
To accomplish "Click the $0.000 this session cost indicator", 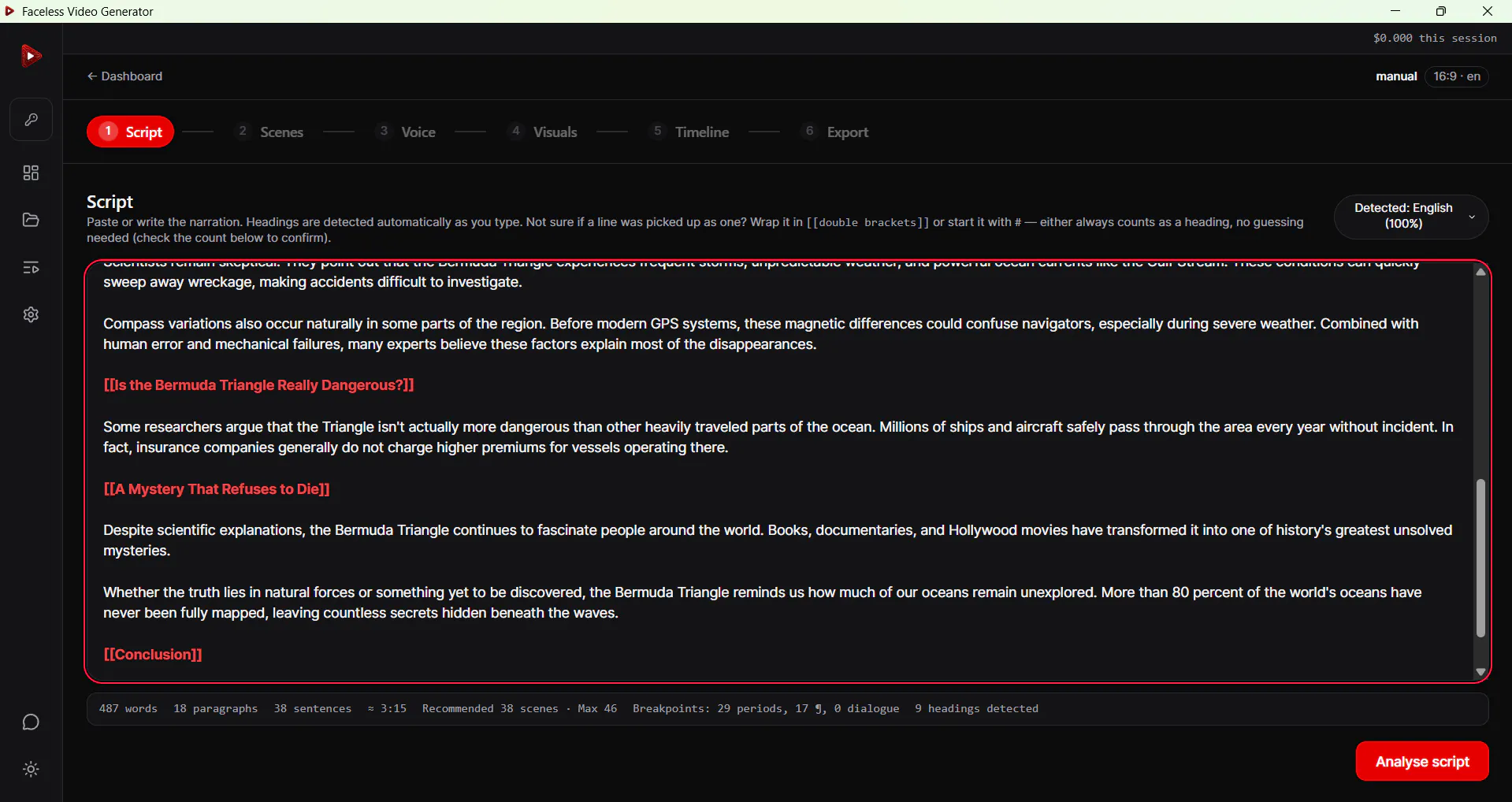I will 1434,38.
